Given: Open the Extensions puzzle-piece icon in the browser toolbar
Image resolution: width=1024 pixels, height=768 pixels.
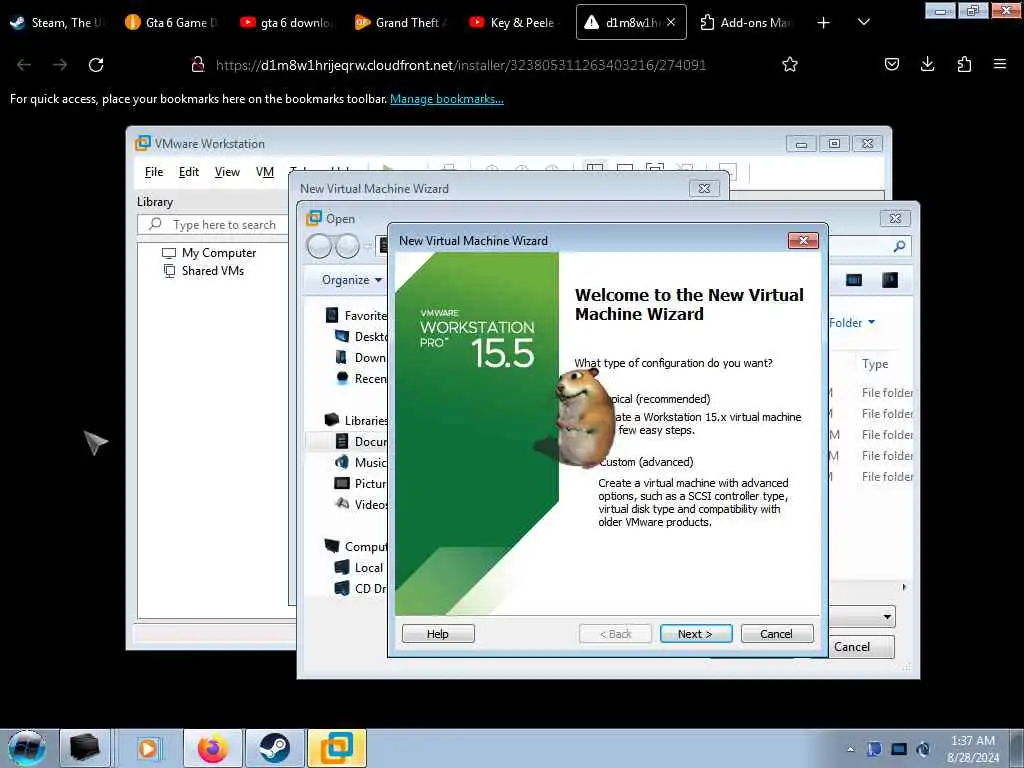Looking at the screenshot, I should (964, 64).
